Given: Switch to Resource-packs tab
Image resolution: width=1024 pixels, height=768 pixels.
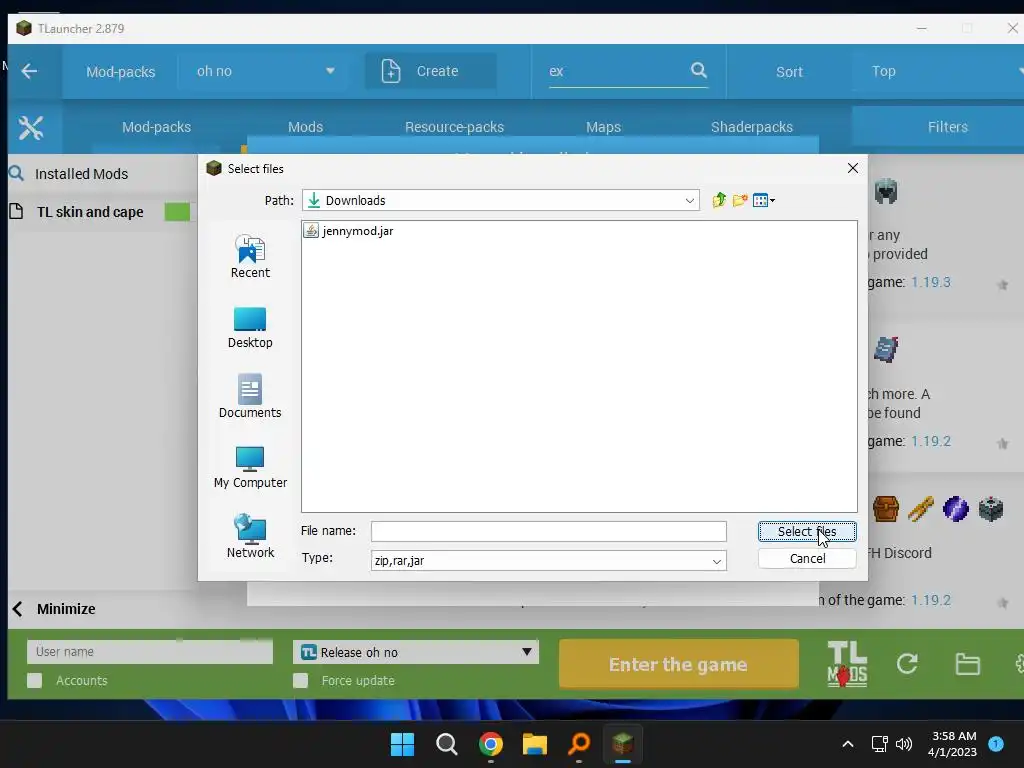Looking at the screenshot, I should (x=455, y=127).
